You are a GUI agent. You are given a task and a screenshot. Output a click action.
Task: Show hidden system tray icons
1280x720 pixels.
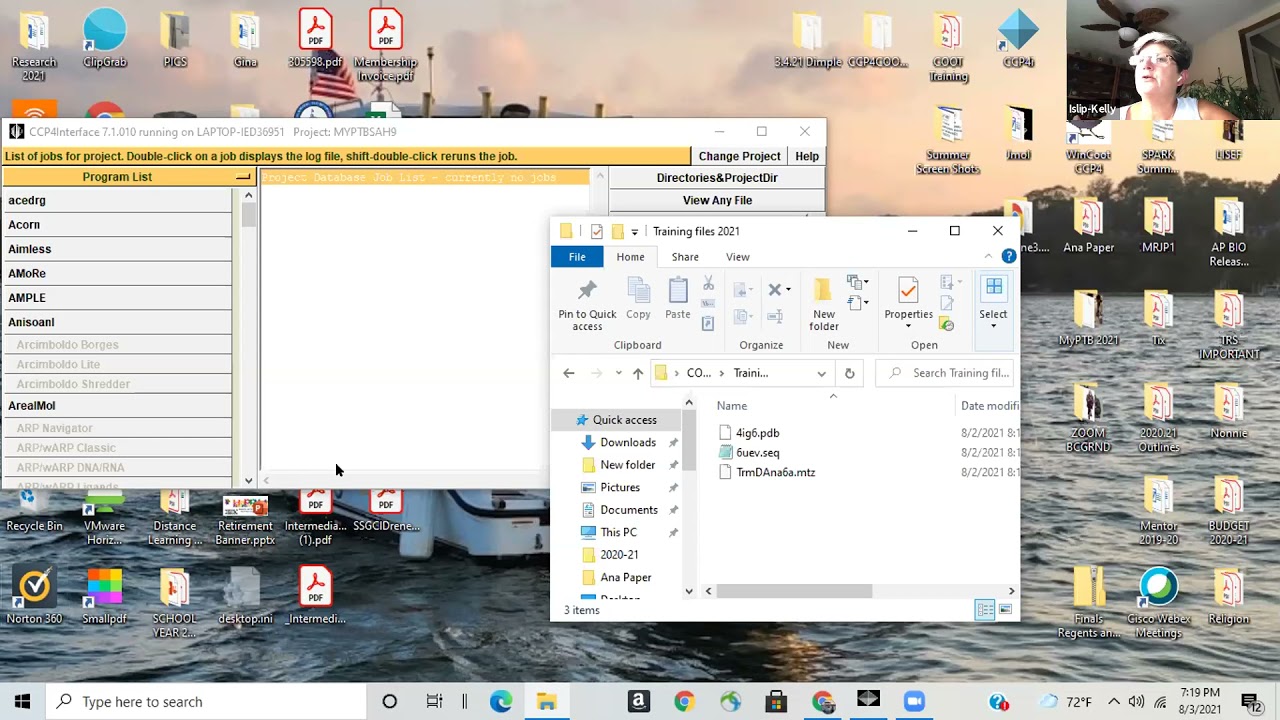(x=1114, y=701)
